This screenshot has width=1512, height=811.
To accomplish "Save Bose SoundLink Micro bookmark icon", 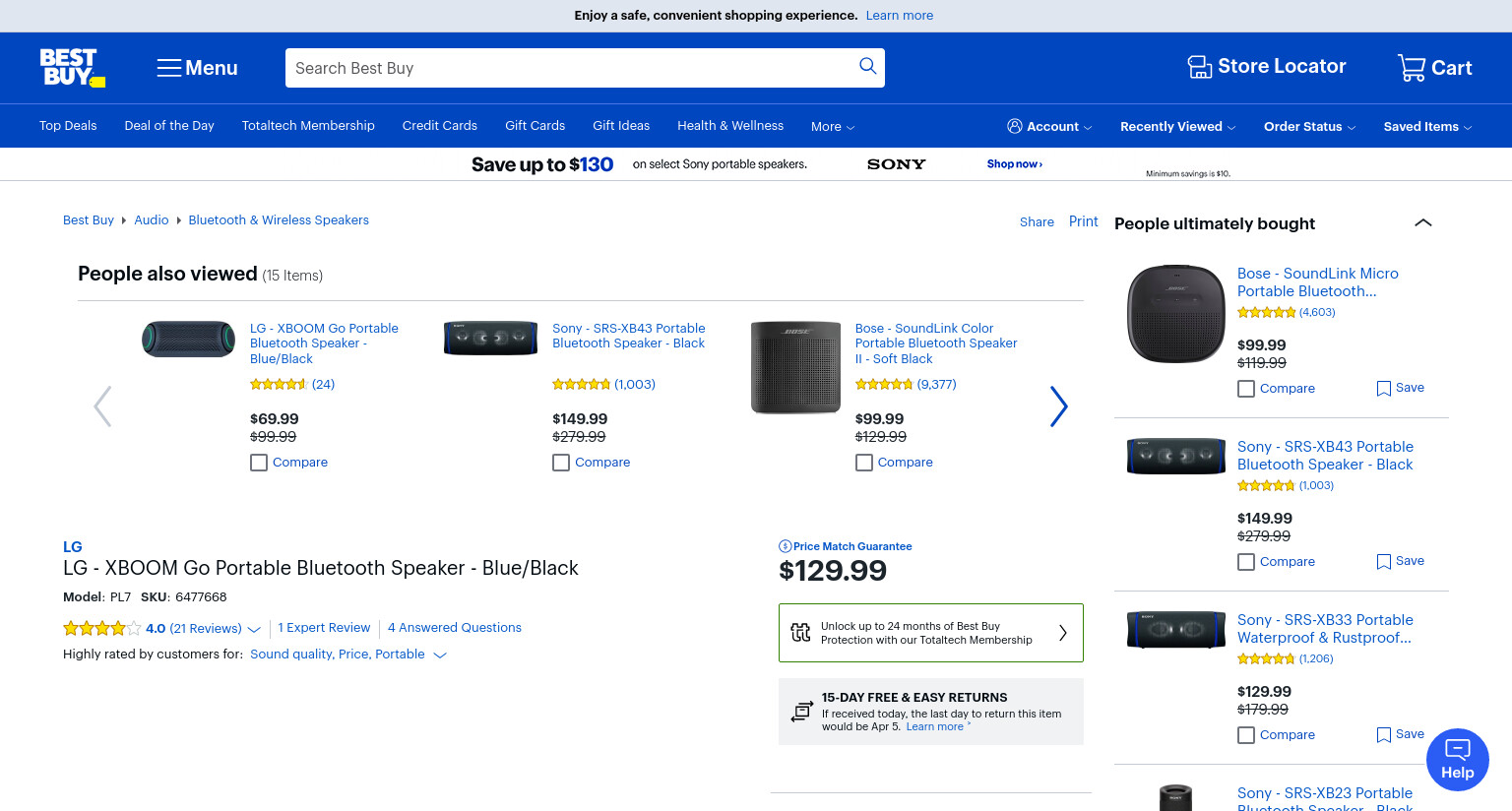I will pyautogui.click(x=1383, y=389).
